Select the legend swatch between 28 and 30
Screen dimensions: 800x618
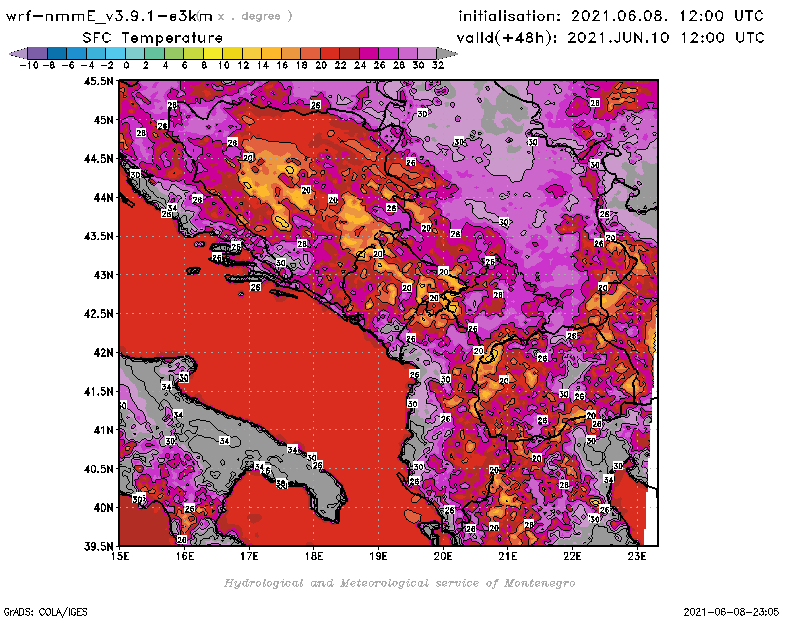(407, 53)
